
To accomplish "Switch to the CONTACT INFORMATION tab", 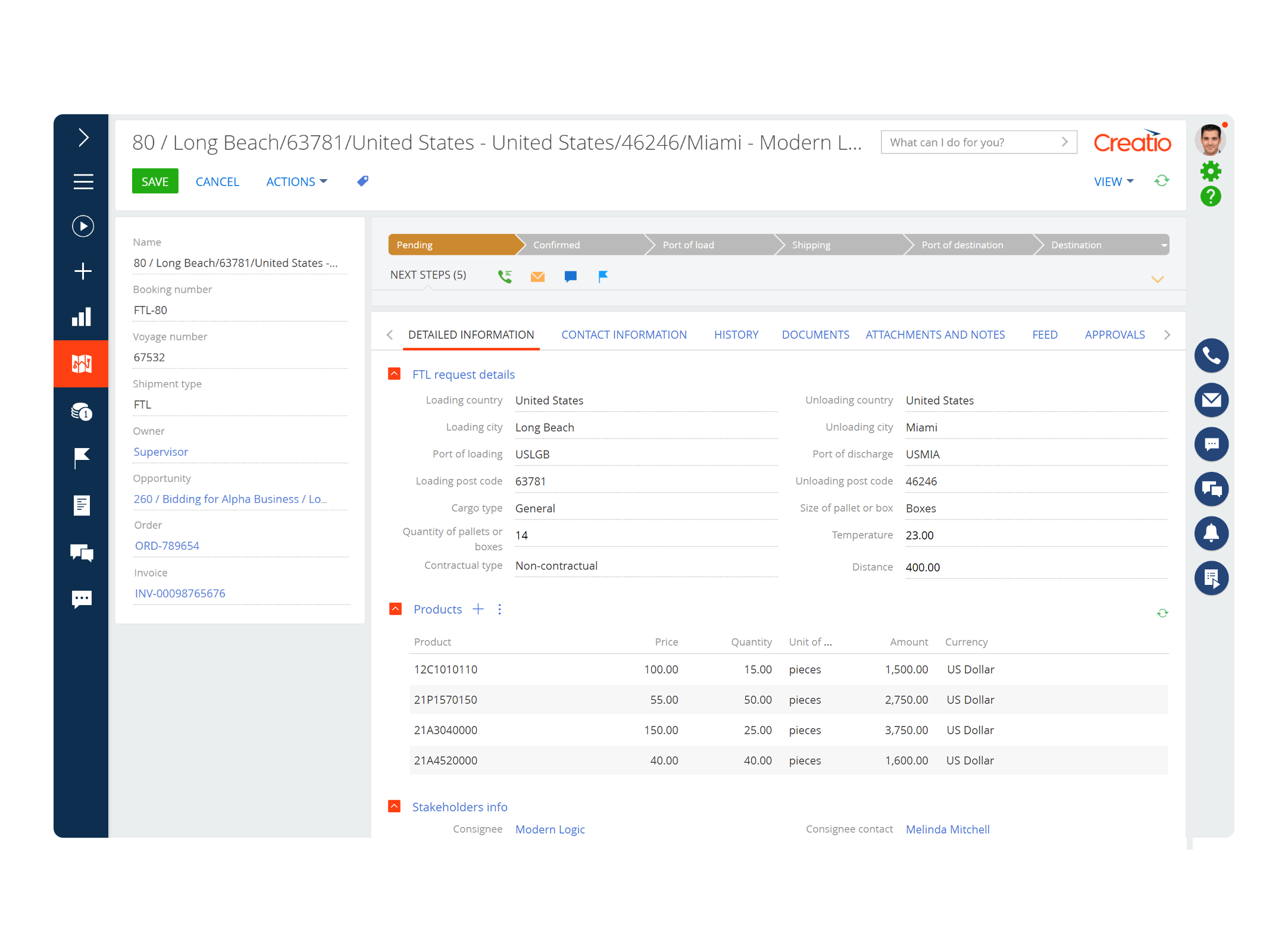I will point(624,334).
